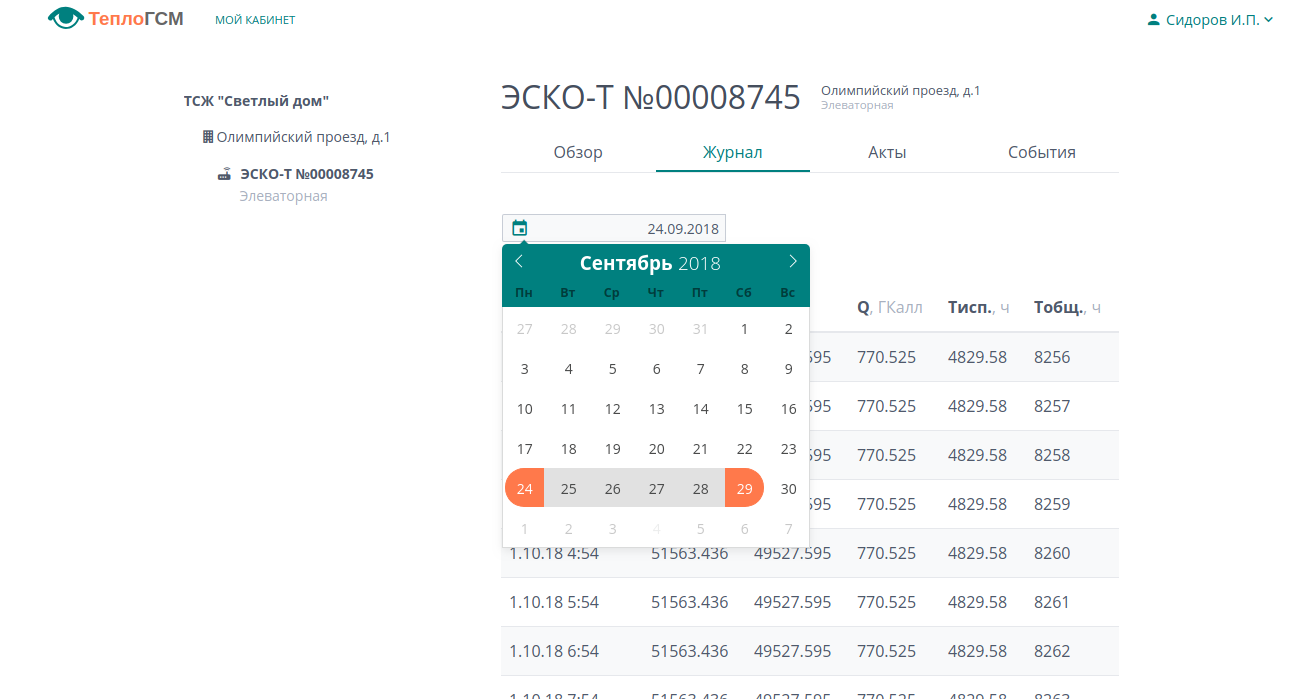The height and width of the screenshot is (700, 1300).
Task: Click the ТеплоГСМ eye logo
Action: [65, 18]
